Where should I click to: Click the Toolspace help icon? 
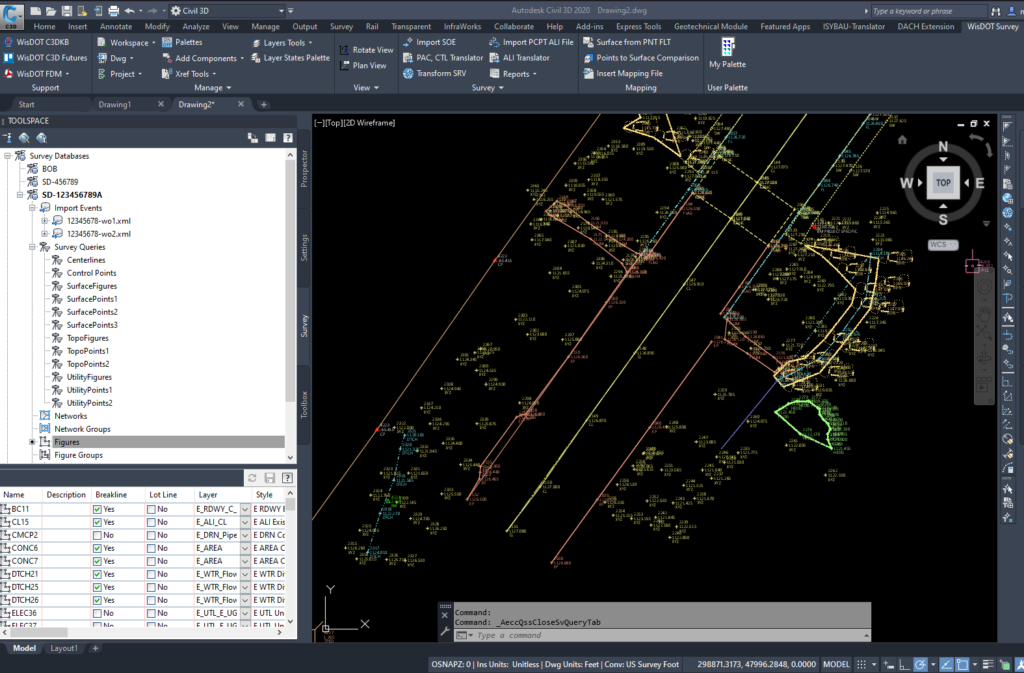(x=288, y=138)
